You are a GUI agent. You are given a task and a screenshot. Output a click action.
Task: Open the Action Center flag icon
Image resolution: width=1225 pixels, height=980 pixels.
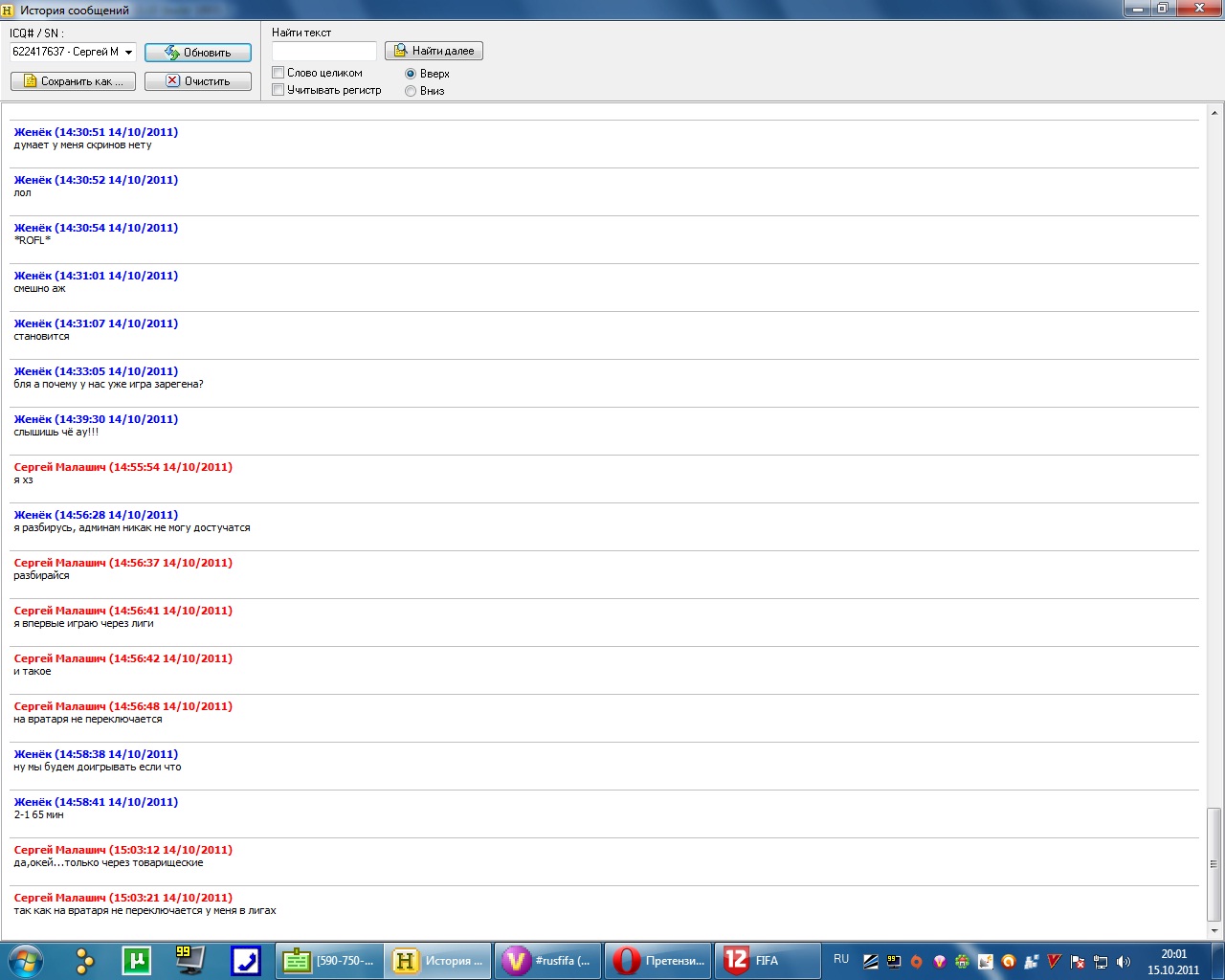[x=1078, y=962]
